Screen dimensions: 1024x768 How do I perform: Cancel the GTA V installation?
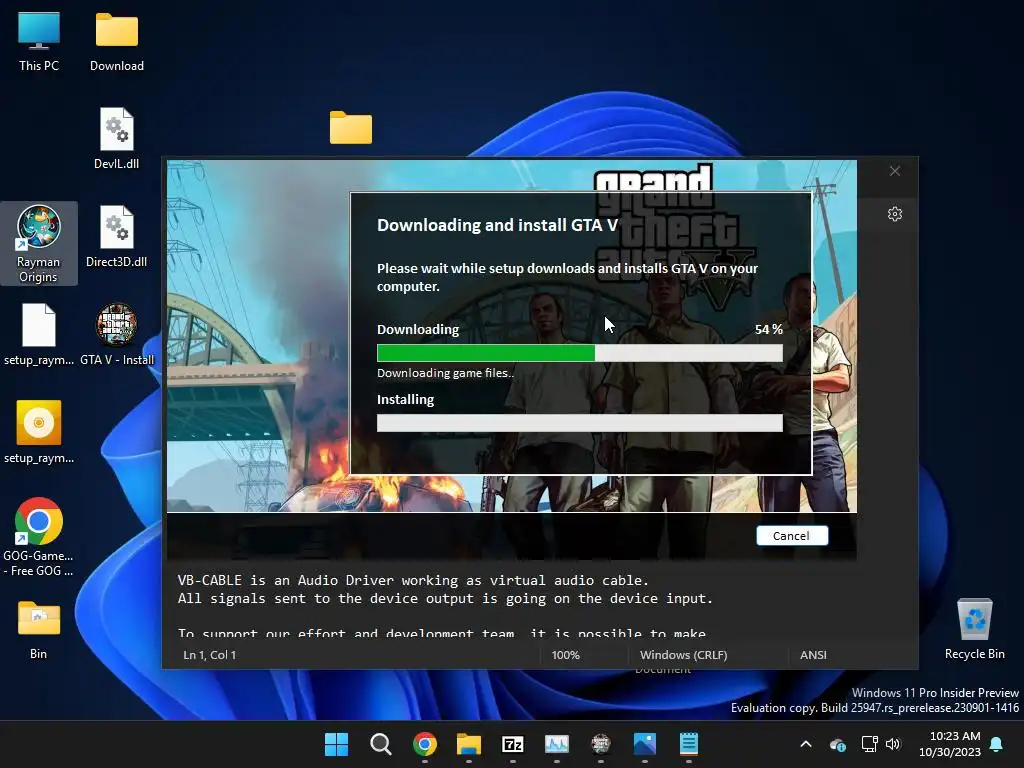click(792, 536)
